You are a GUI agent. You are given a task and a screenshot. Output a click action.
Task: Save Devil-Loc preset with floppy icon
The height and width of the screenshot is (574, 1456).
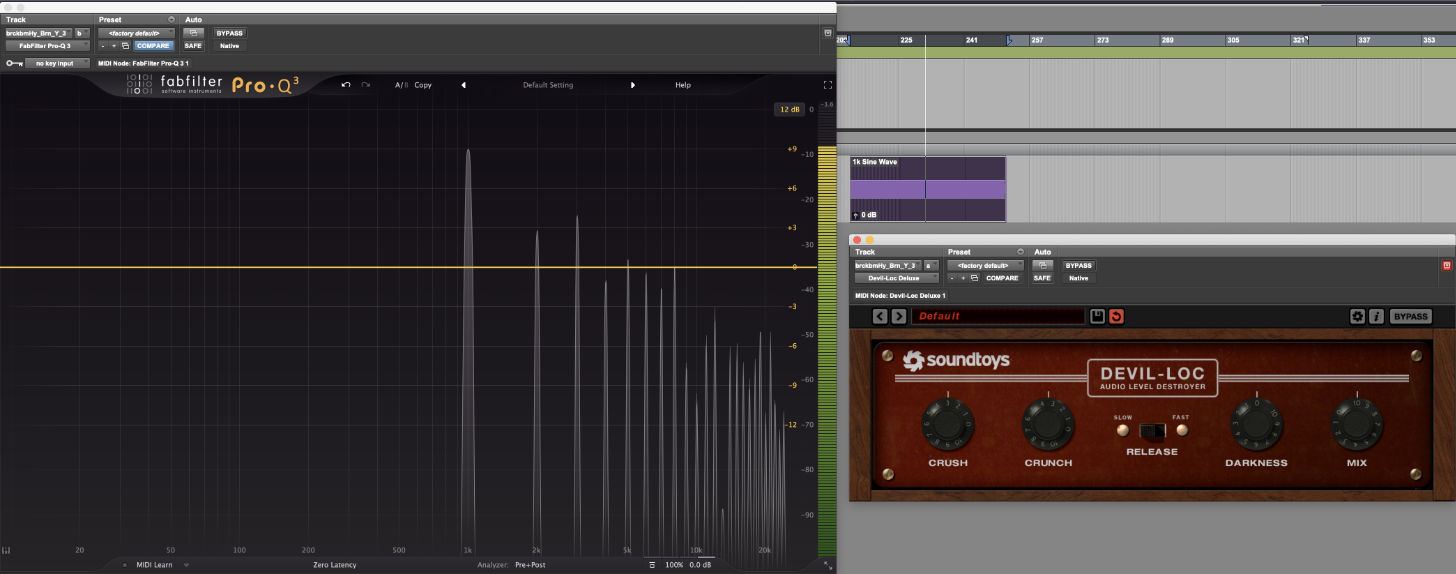click(1097, 316)
